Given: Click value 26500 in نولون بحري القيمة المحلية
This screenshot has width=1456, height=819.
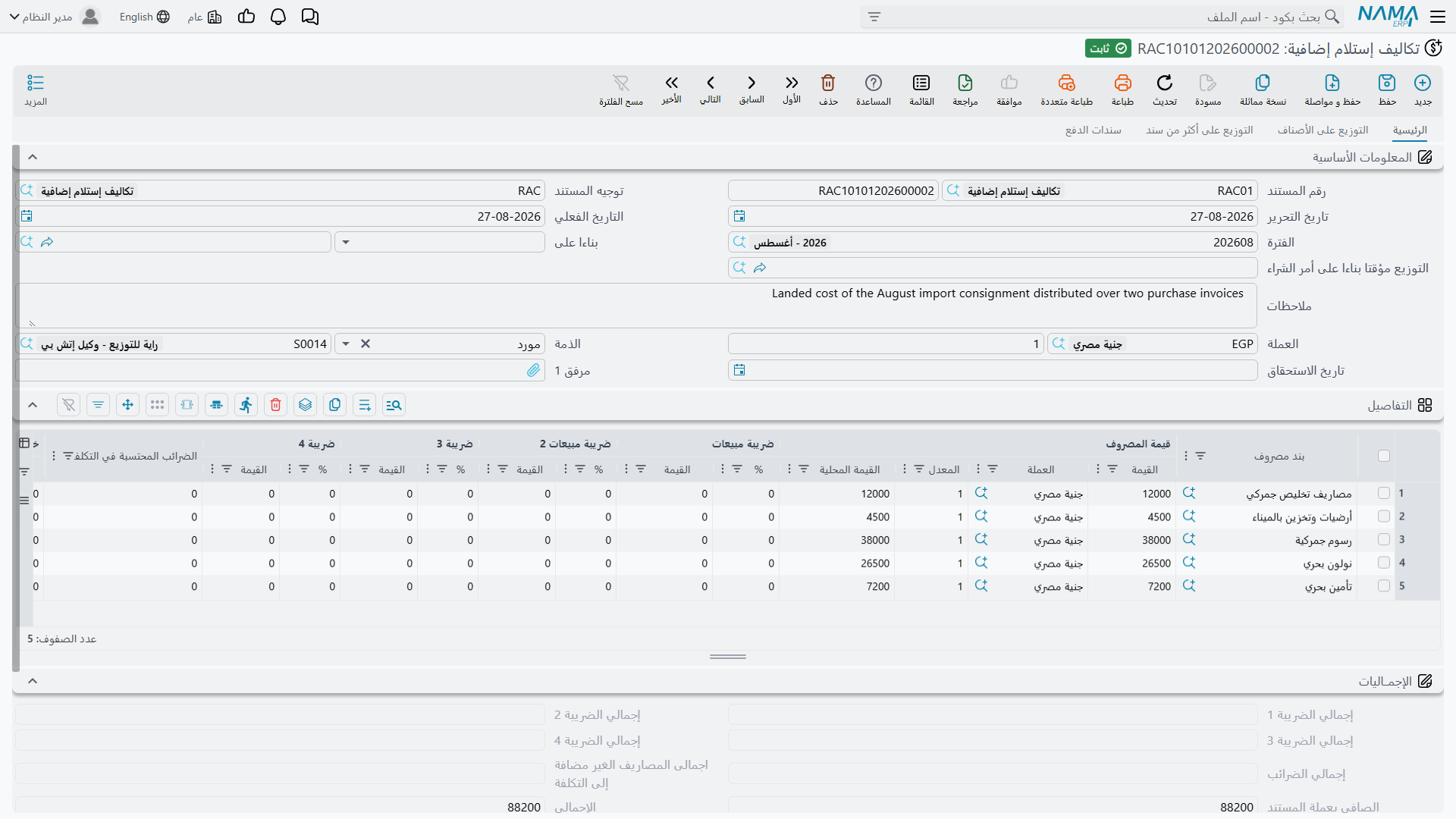Looking at the screenshot, I should [875, 563].
